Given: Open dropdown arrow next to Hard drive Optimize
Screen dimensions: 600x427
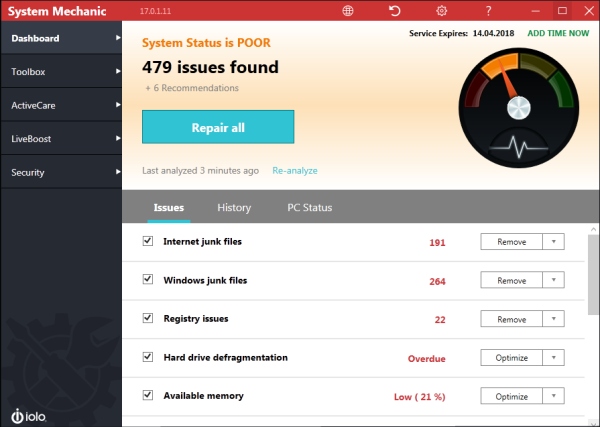Looking at the screenshot, I should [x=554, y=358].
